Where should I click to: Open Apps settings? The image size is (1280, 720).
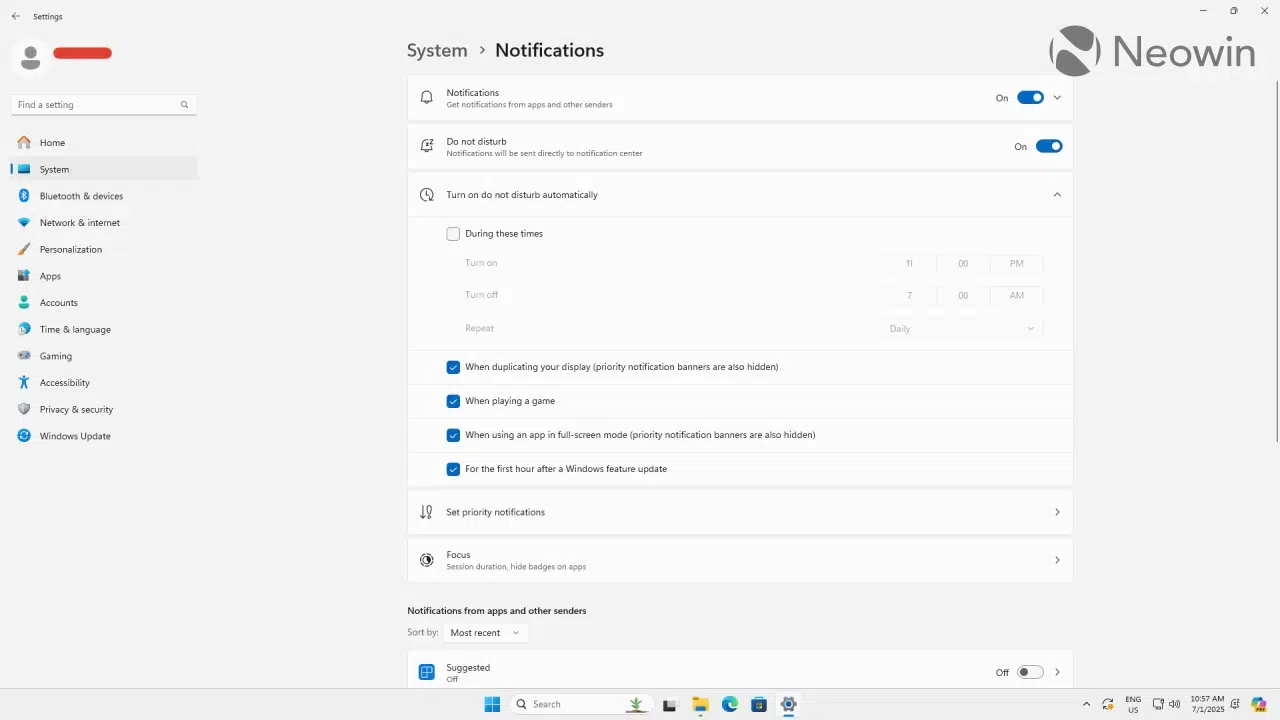(104, 276)
